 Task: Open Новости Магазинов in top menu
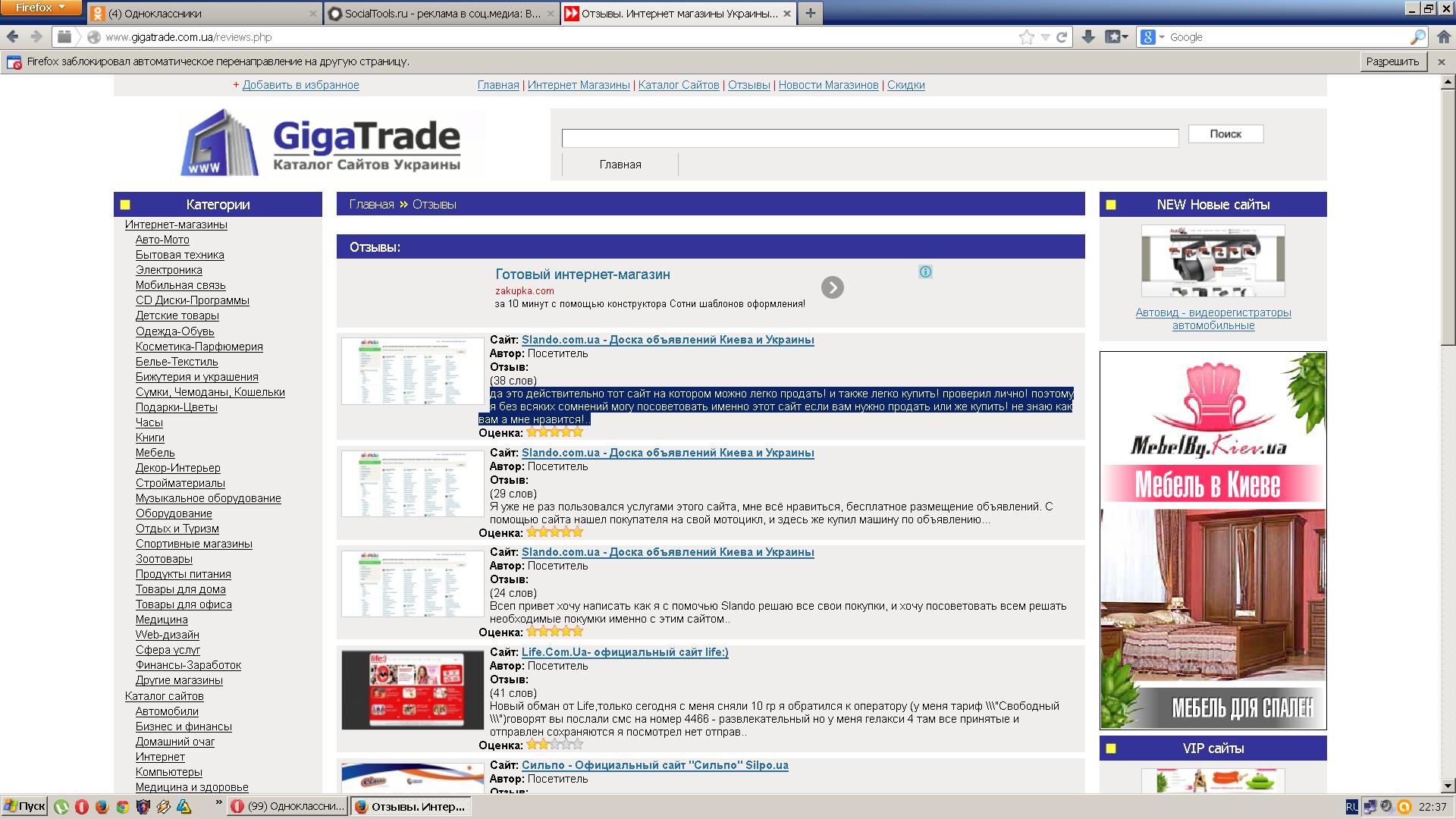(828, 85)
